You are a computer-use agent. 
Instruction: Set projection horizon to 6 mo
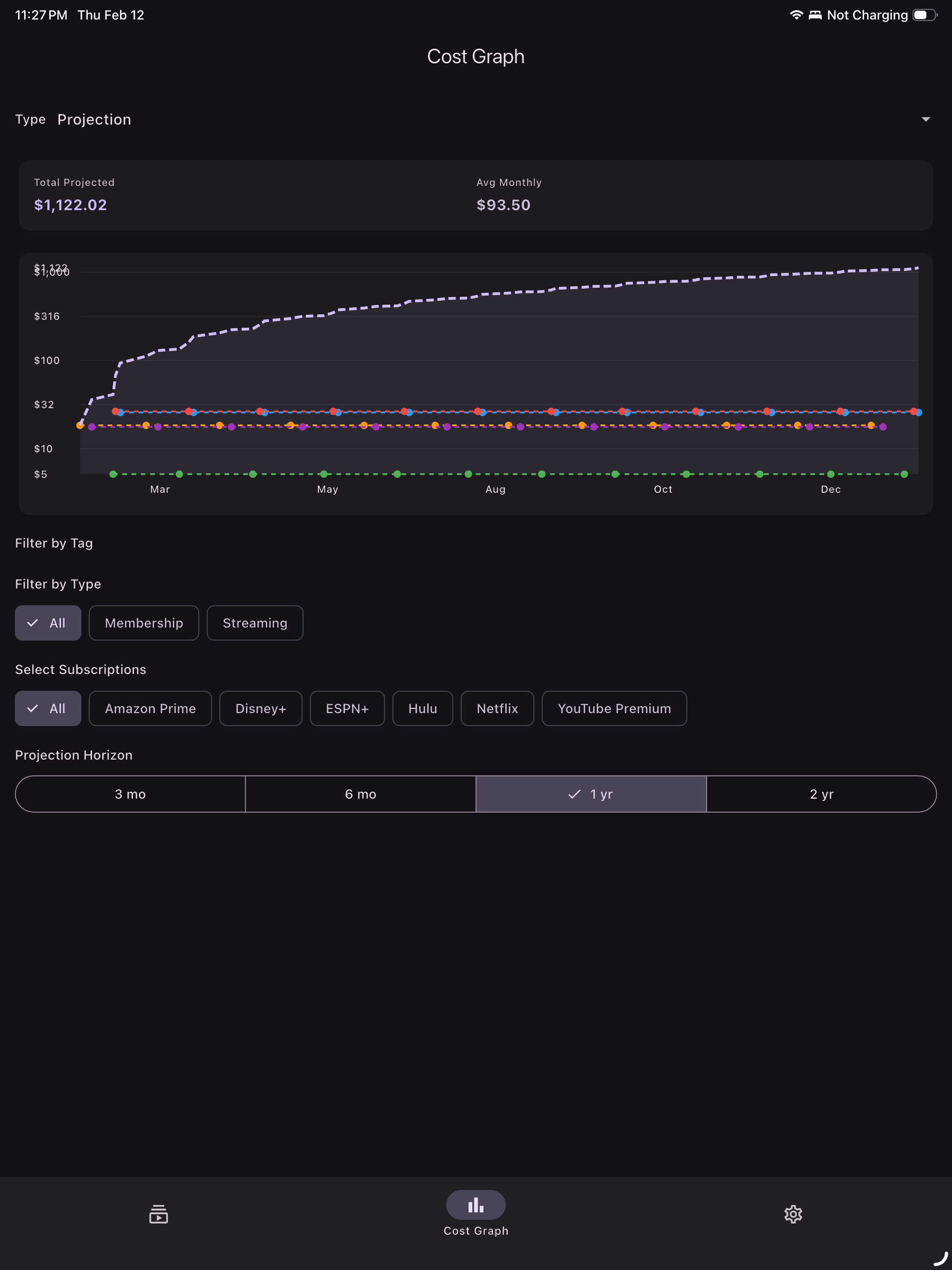coord(361,794)
